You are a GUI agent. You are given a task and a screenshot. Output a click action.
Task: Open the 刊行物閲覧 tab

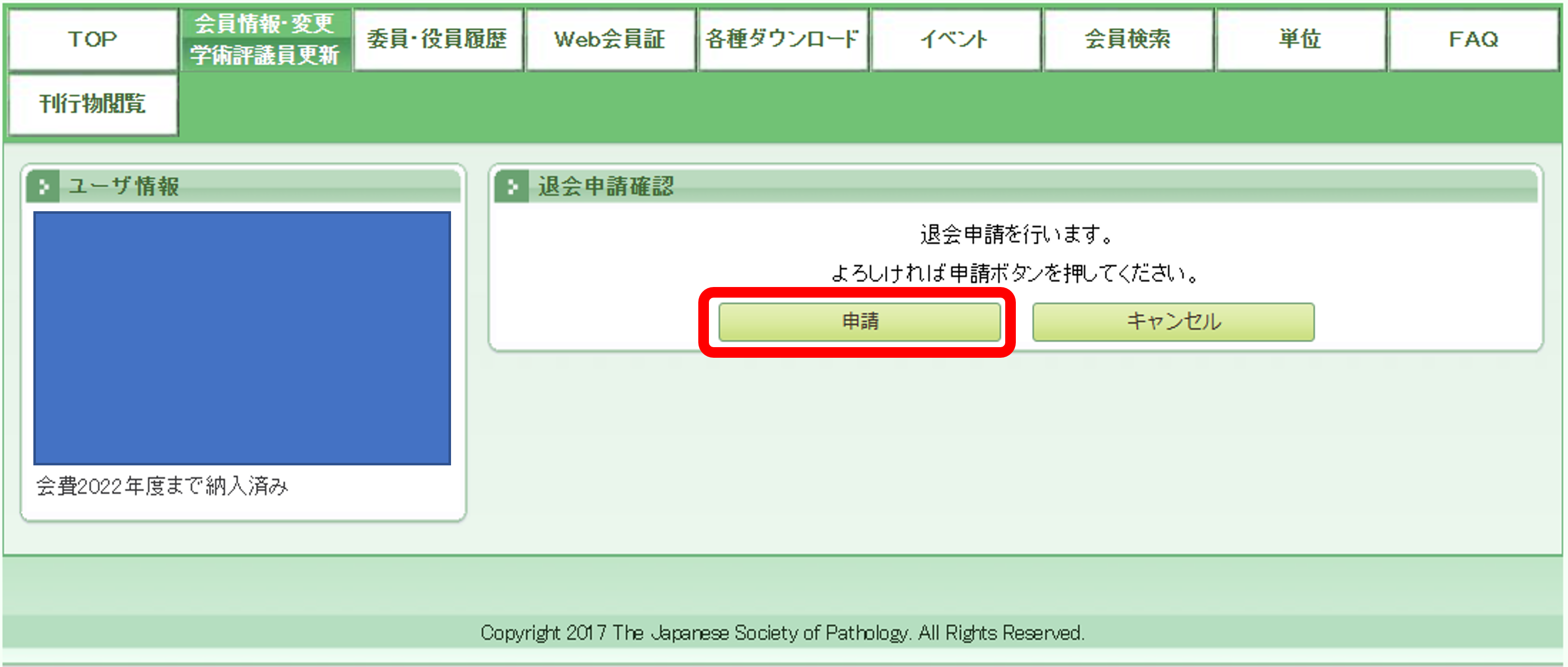[x=93, y=104]
